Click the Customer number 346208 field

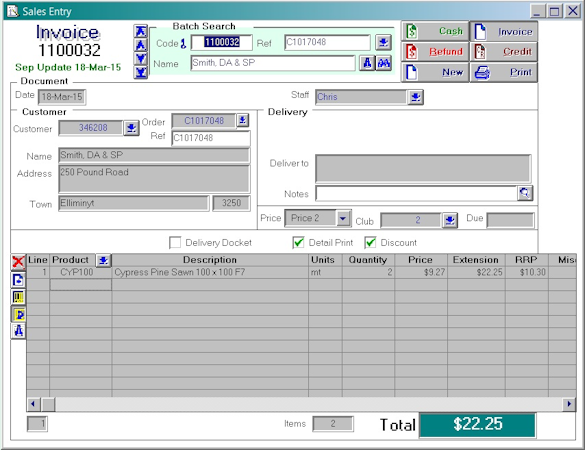coord(91,128)
